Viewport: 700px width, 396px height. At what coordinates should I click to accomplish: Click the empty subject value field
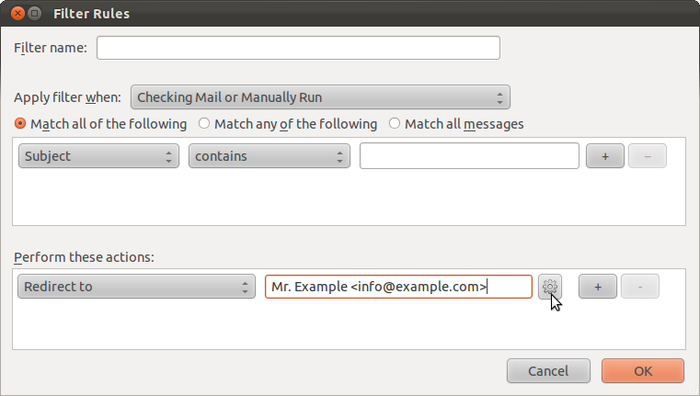point(469,156)
